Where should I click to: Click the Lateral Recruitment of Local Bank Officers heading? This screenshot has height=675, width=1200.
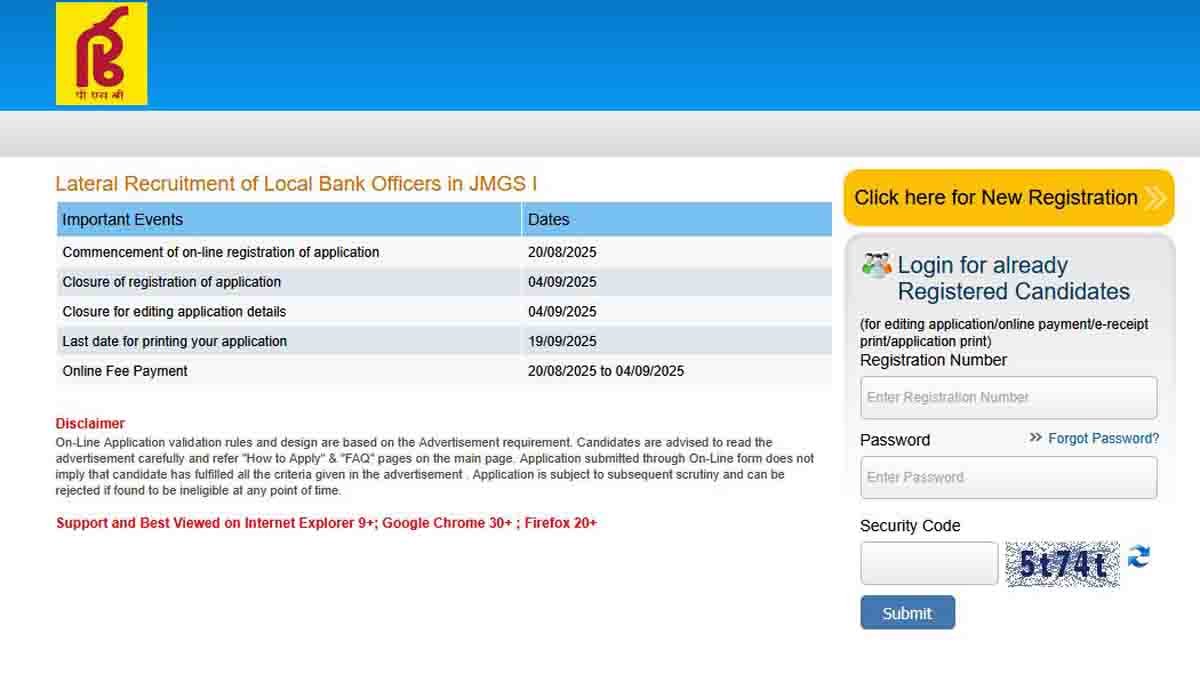click(x=296, y=184)
